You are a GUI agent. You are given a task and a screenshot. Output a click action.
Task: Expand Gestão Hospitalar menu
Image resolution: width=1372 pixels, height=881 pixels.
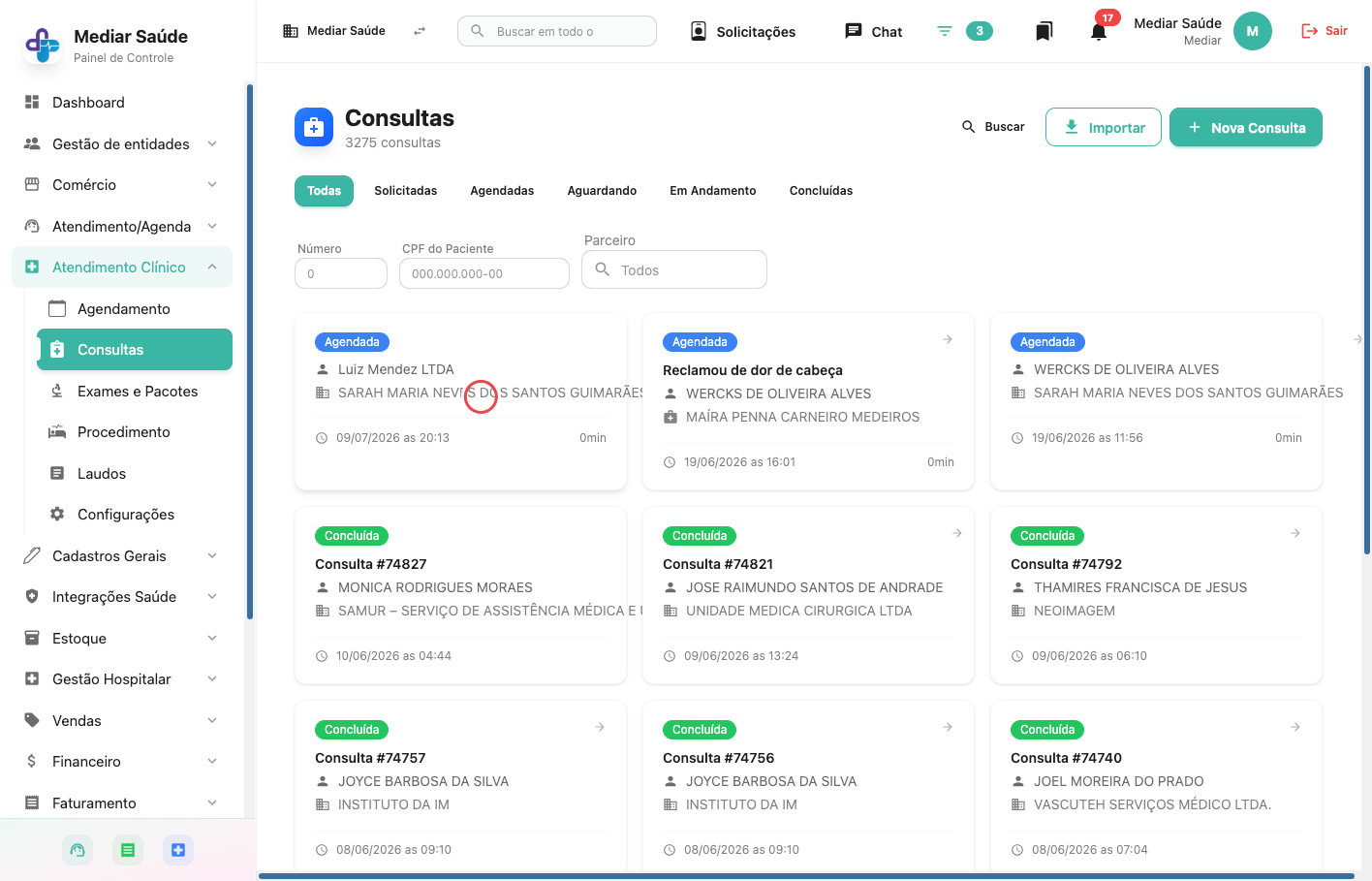(x=122, y=679)
